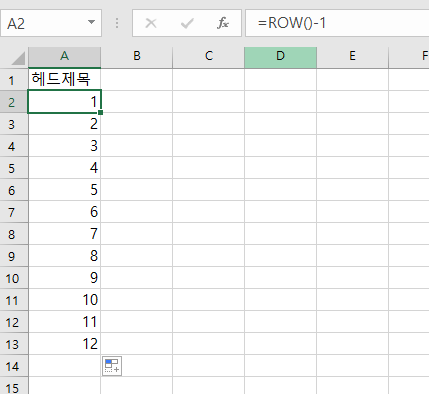Select cell A9 containing 8
Screen dimensions: 429x394
click(64, 256)
